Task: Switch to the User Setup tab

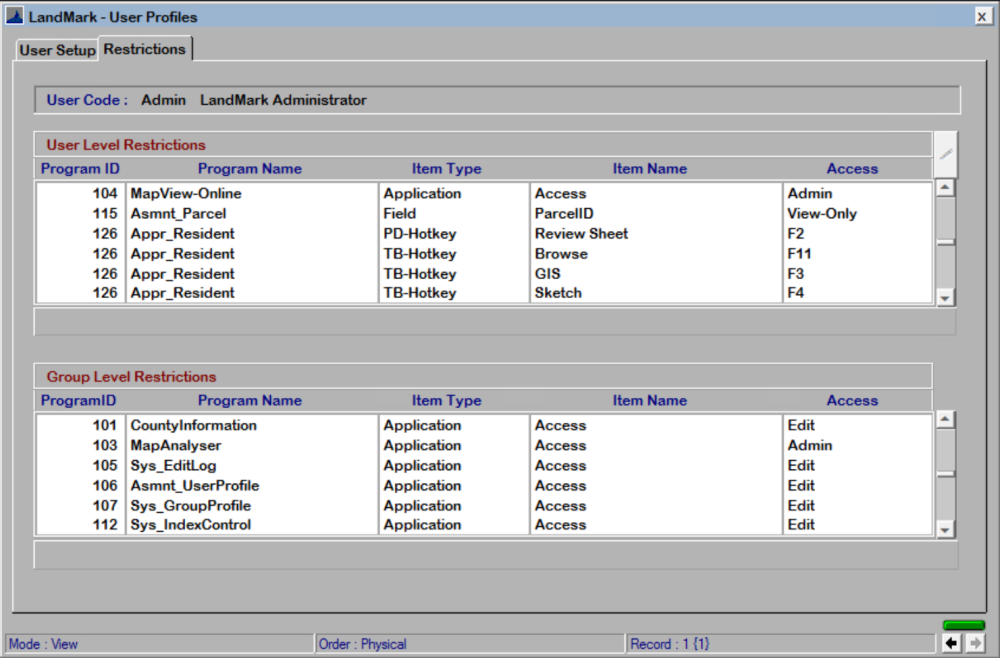Action: (57, 49)
